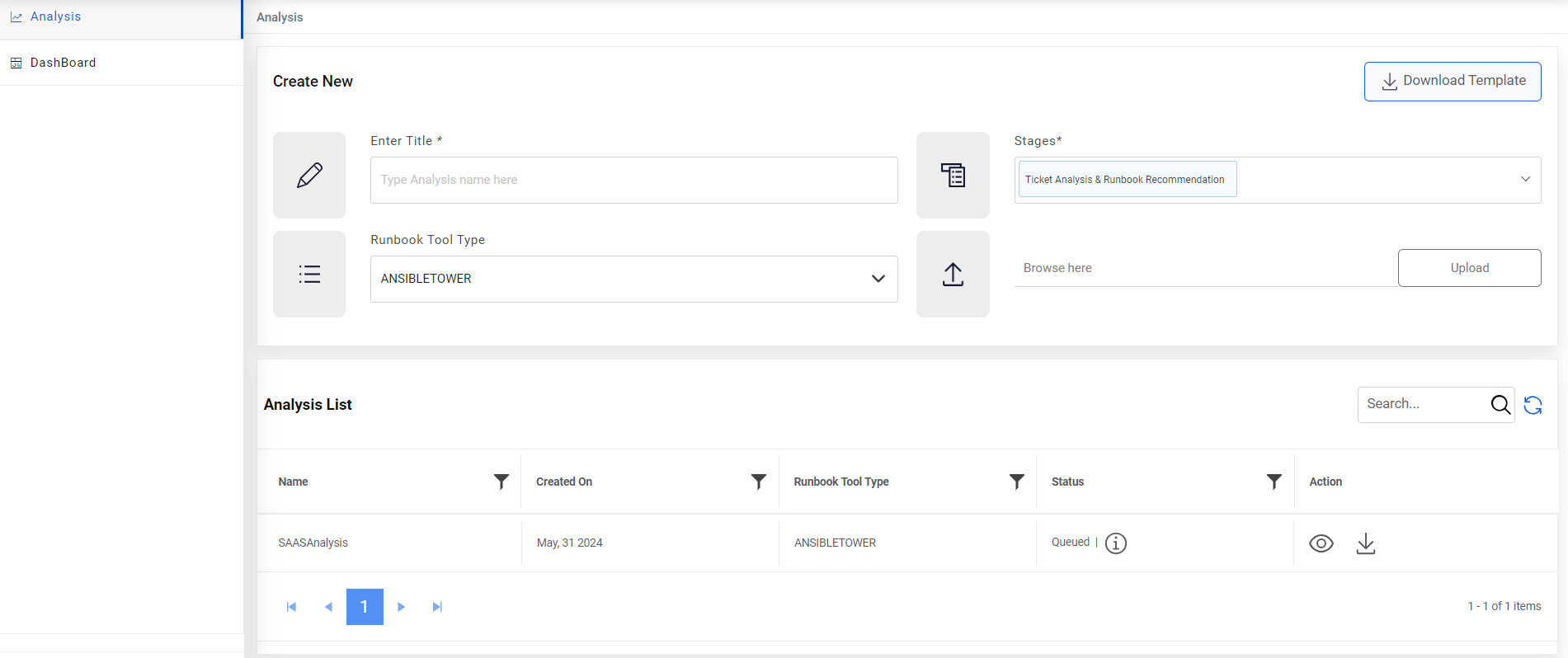This screenshot has height=658, width=1568.
Task: Click the Name column filter icon
Action: [x=501, y=482]
